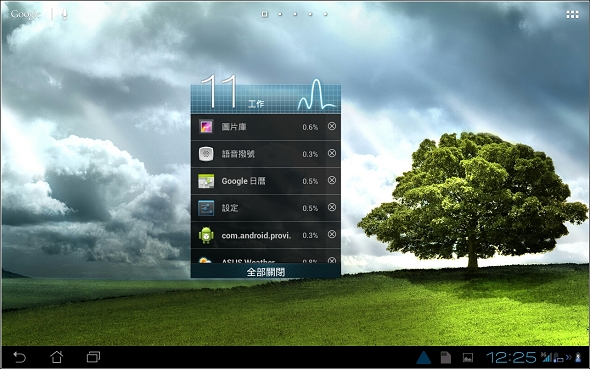Close the ASUS Weather task
The width and height of the screenshot is (590, 369).
(x=331, y=260)
